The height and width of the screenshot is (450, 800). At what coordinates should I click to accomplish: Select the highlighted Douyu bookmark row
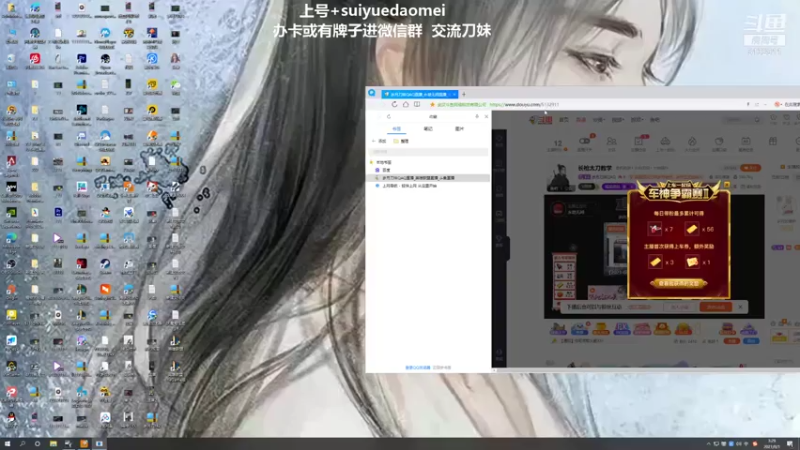pyautogui.click(x=429, y=178)
